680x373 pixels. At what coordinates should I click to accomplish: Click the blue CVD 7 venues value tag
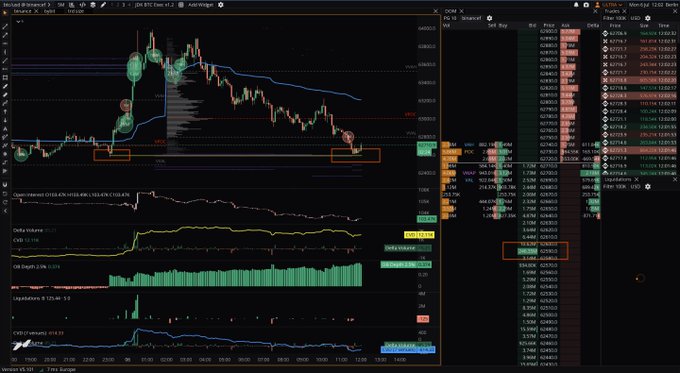[x=408, y=350]
